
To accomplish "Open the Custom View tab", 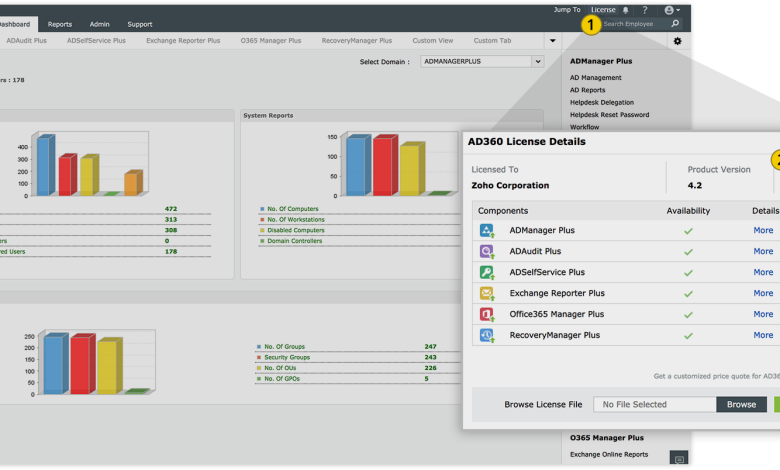I will pyautogui.click(x=433, y=41).
